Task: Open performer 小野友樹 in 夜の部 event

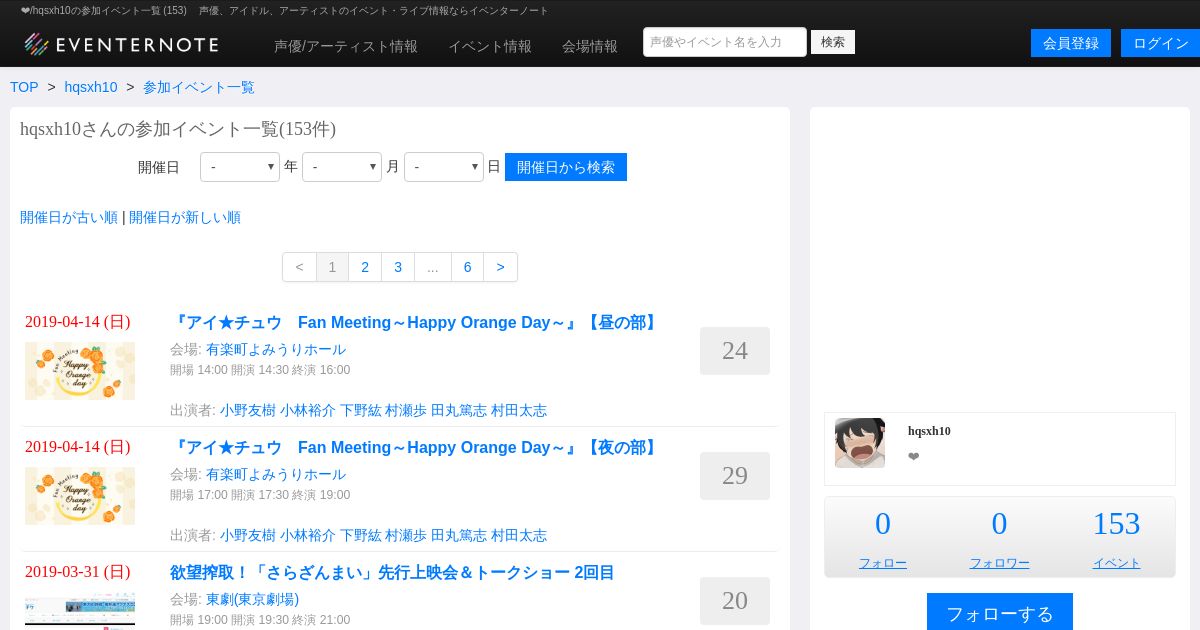Action: click(248, 535)
